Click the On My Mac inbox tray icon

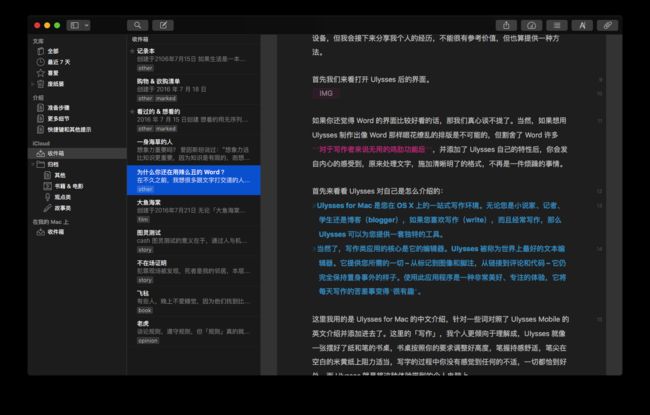coord(41,232)
